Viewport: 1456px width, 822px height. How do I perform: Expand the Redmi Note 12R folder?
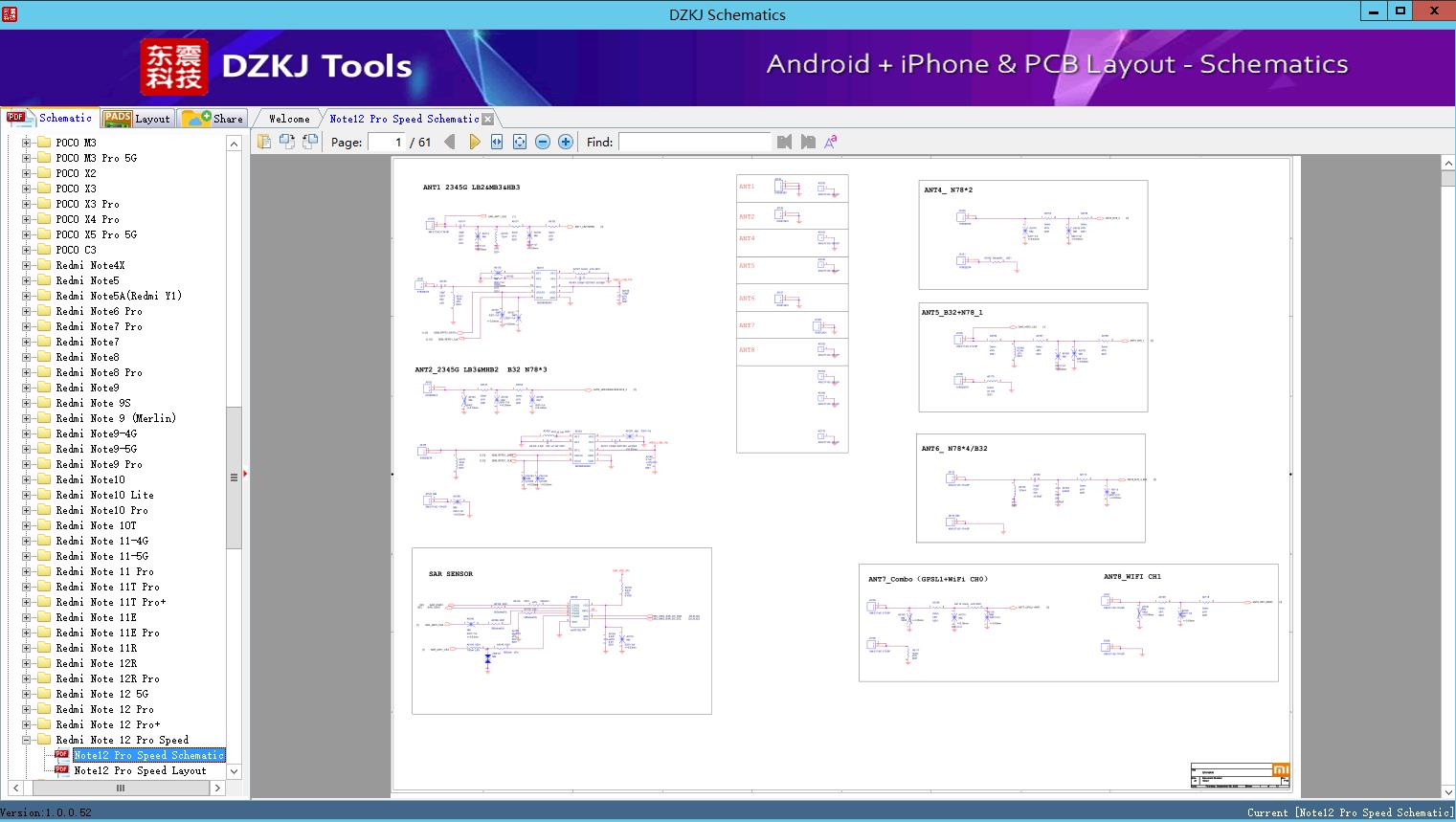[x=27, y=663]
